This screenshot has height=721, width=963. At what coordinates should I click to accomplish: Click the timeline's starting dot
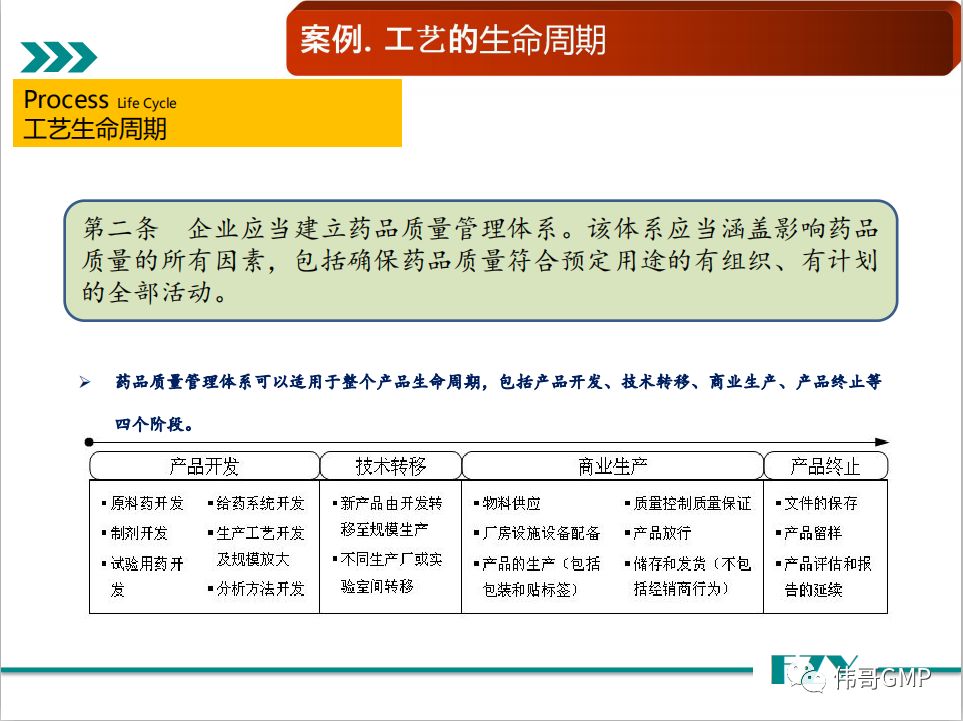[x=89, y=441]
